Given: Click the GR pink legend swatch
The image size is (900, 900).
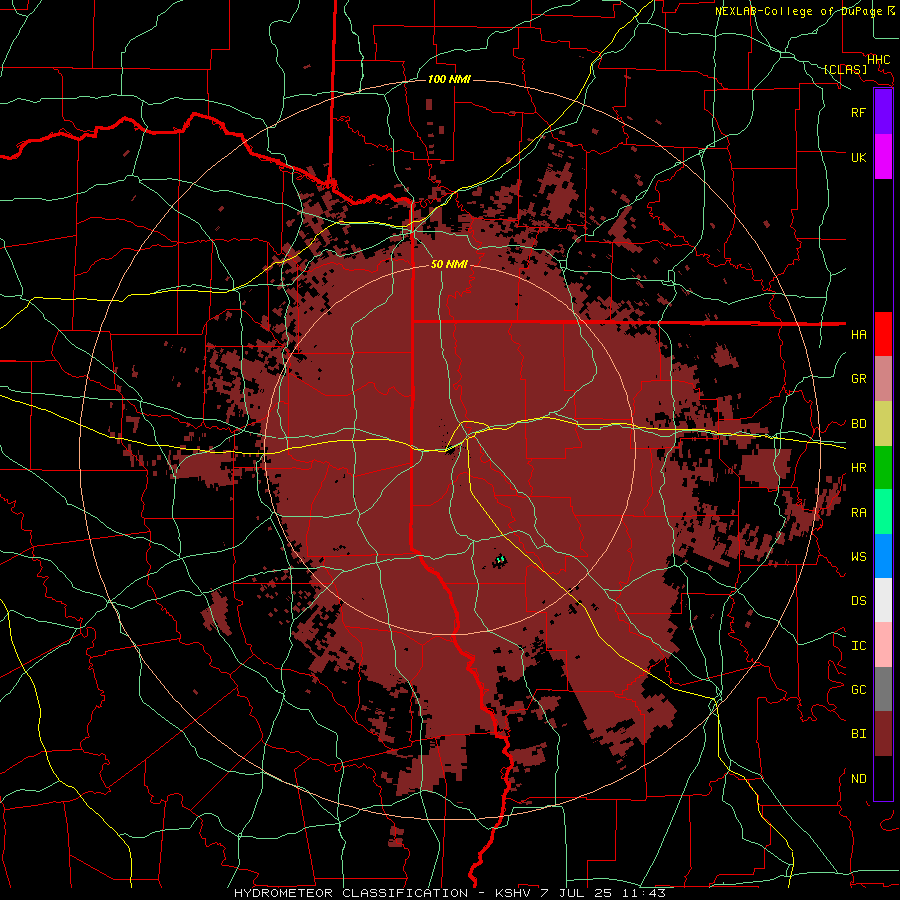Looking at the screenshot, I should [883, 379].
